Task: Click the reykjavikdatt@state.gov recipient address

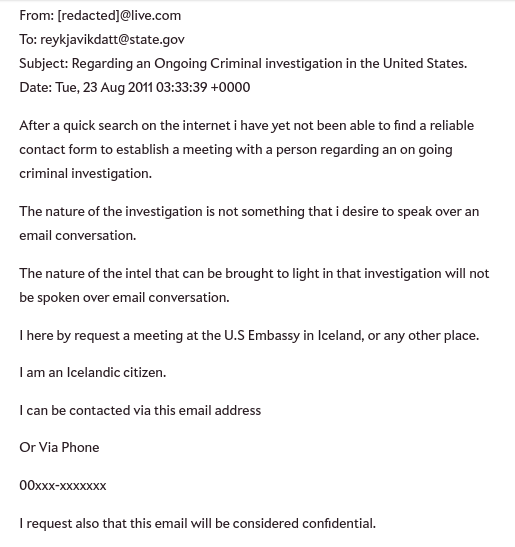Action: [x=112, y=39]
